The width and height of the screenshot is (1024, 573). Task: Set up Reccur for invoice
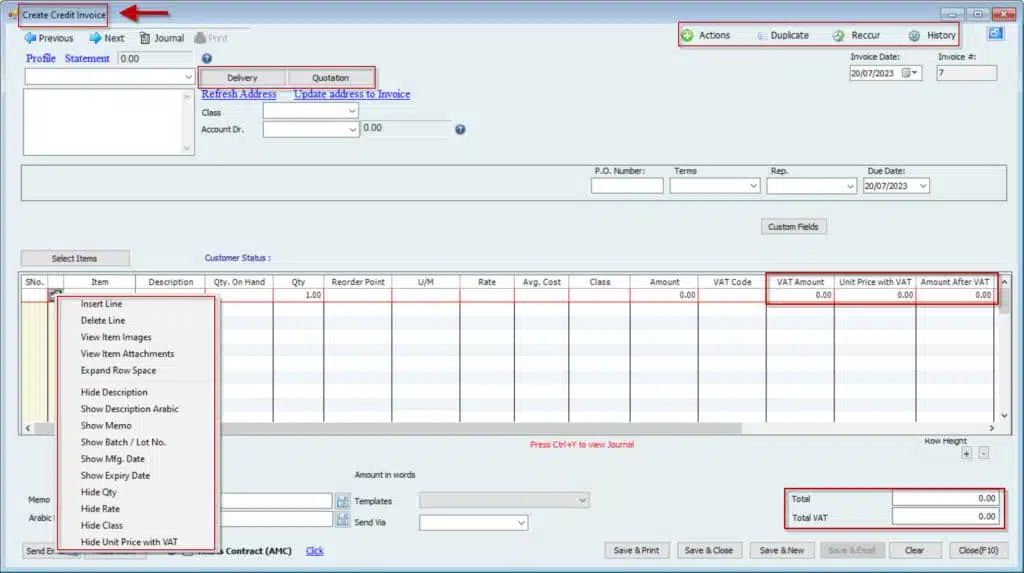857,35
